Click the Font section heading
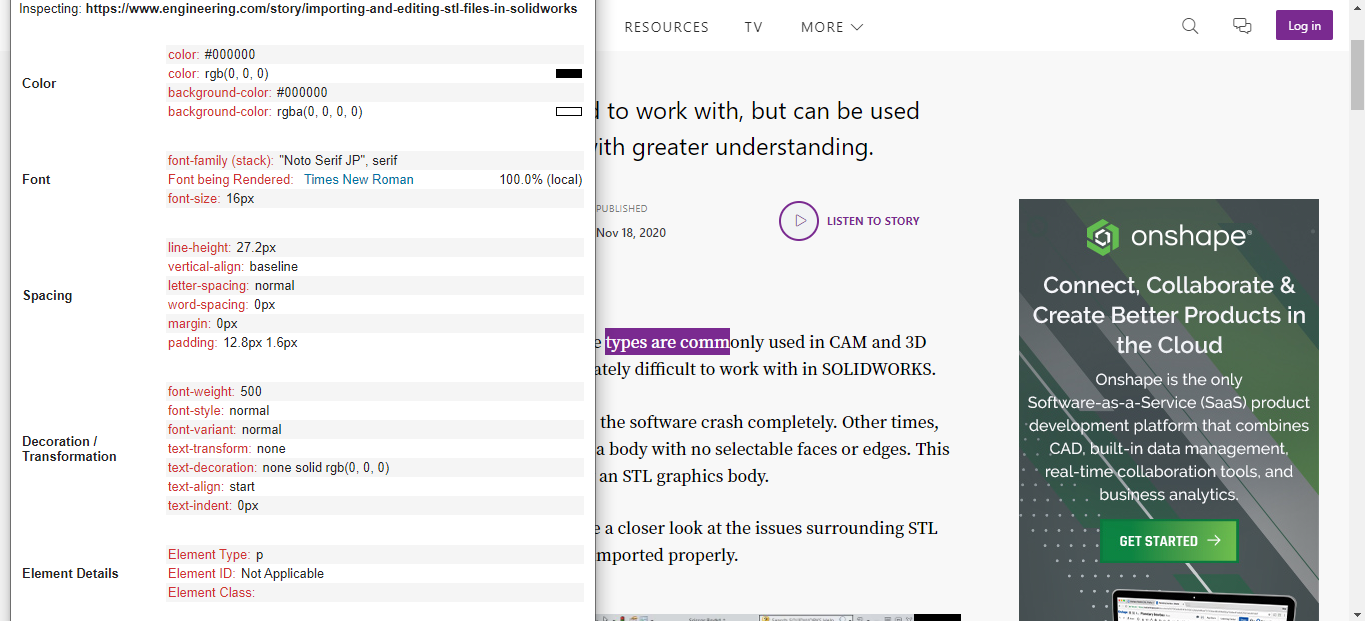 pyautogui.click(x=36, y=180)
